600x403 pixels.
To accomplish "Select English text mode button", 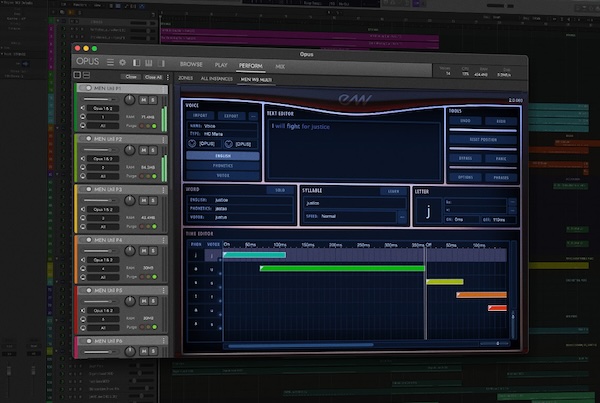I will [x=223, y=156].
